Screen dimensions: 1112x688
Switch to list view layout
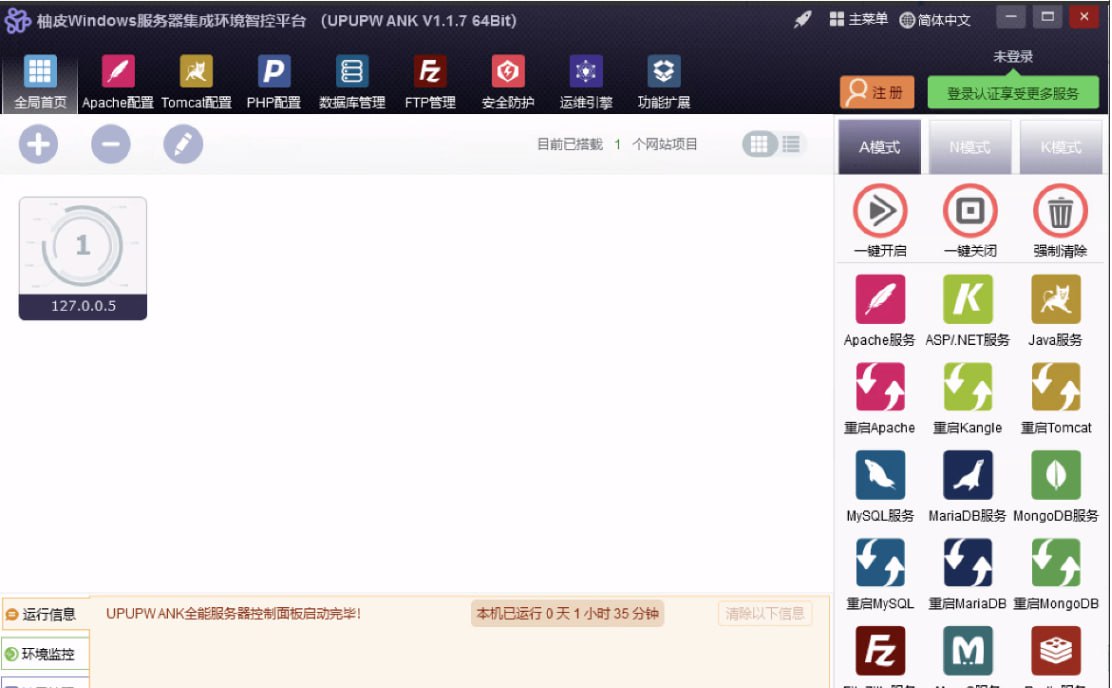[791, 144]
